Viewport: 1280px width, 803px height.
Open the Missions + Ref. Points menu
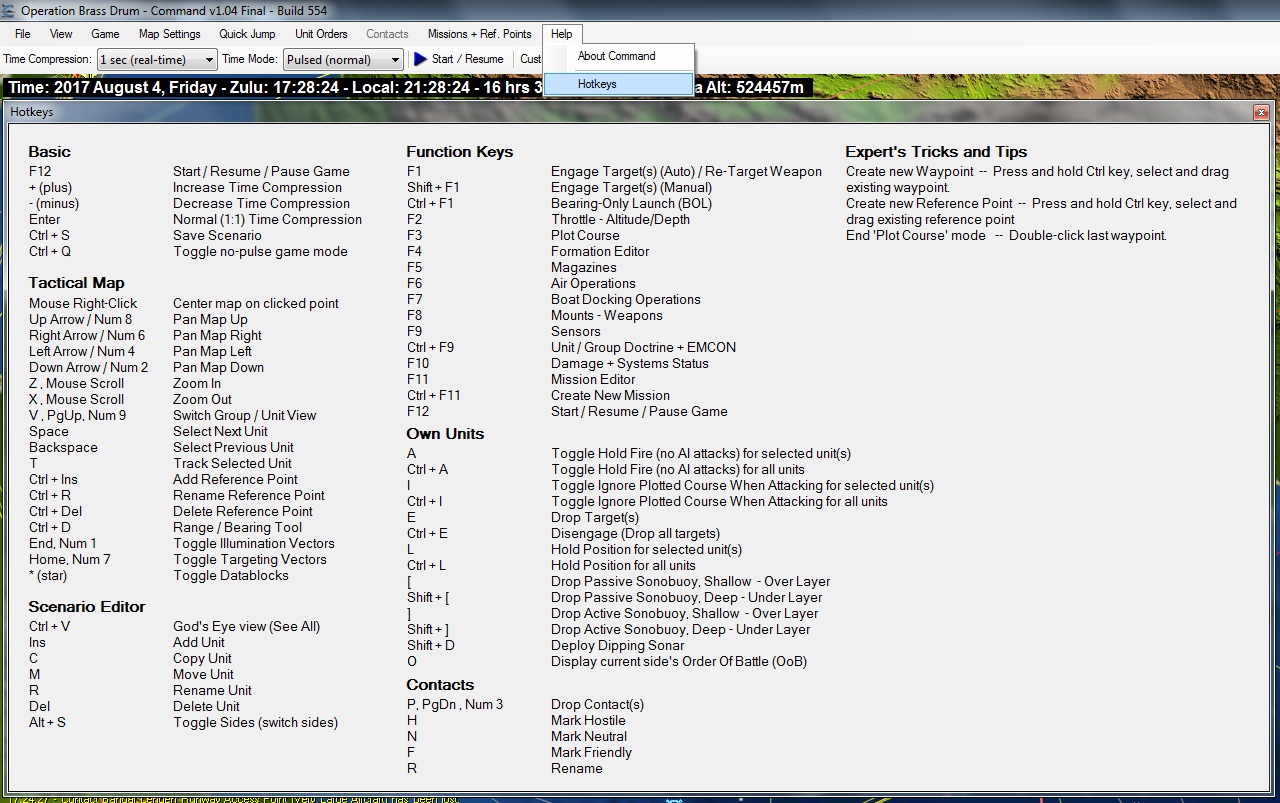coord(480,34)
